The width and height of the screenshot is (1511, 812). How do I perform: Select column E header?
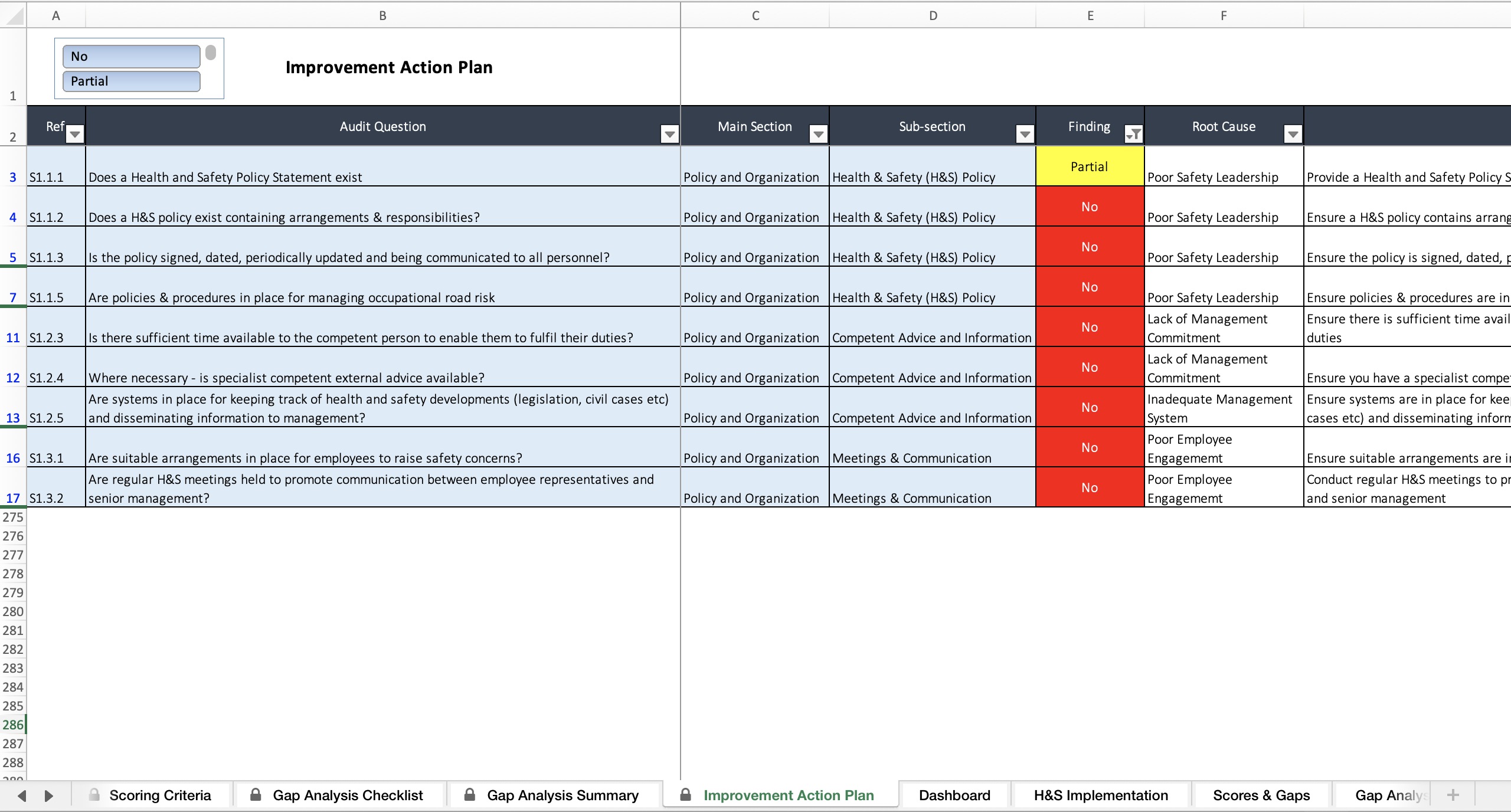click(x=1090, y=15)
